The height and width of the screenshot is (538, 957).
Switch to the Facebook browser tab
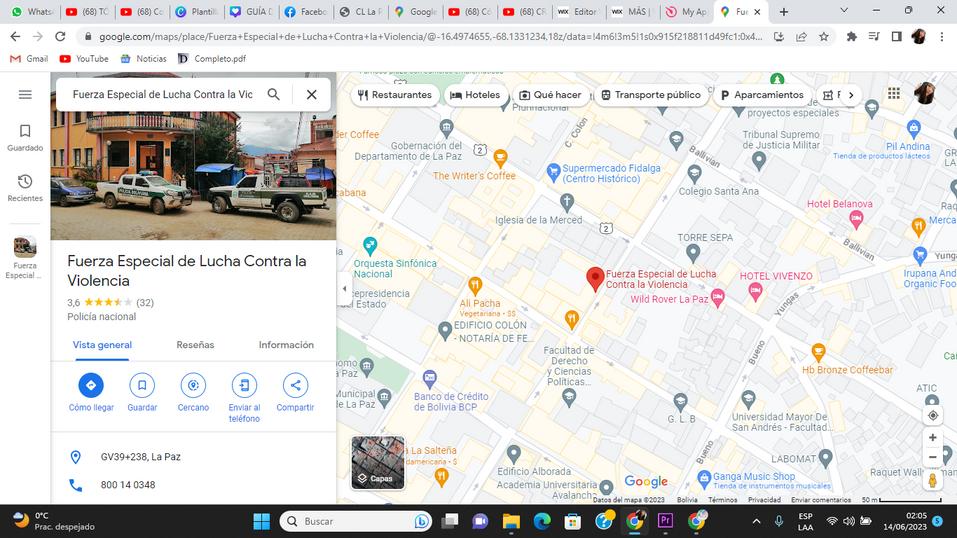coord(306,12)
